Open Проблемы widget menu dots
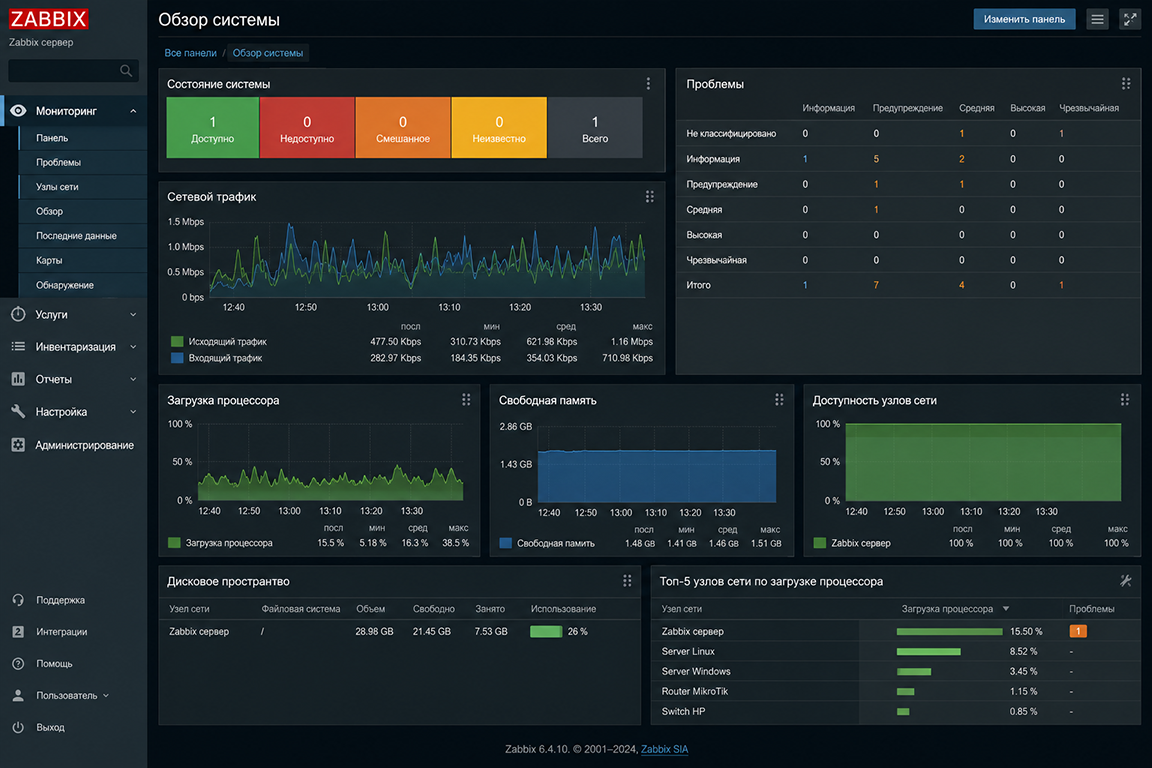 [1126, 84]
